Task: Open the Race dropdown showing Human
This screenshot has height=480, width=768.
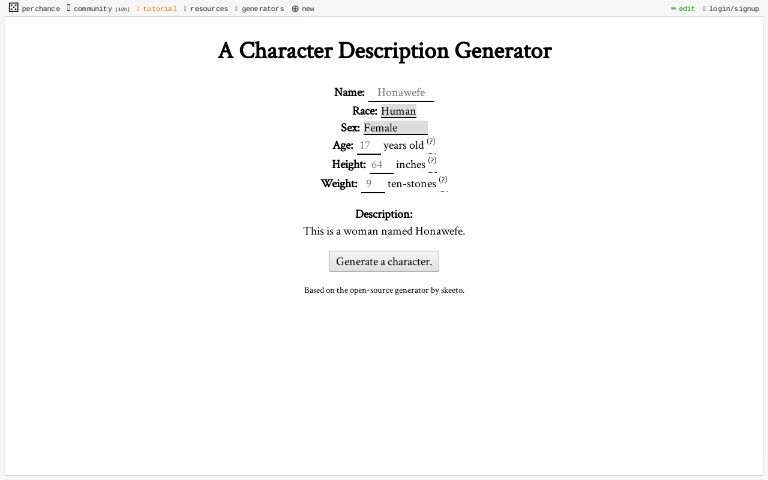Action: (398, 111)
